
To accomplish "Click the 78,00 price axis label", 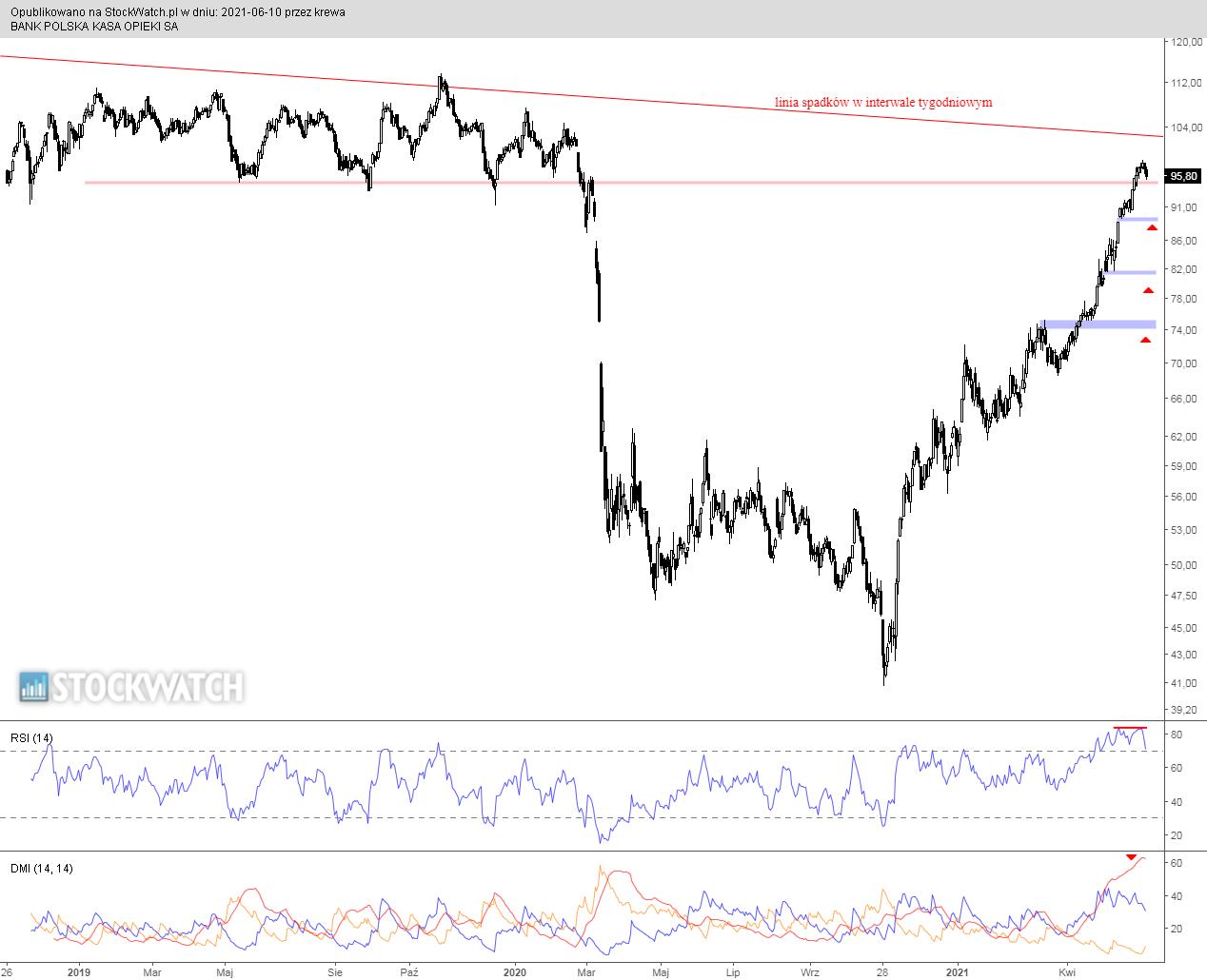I will pyautogui.click(x=1184, y=299).
